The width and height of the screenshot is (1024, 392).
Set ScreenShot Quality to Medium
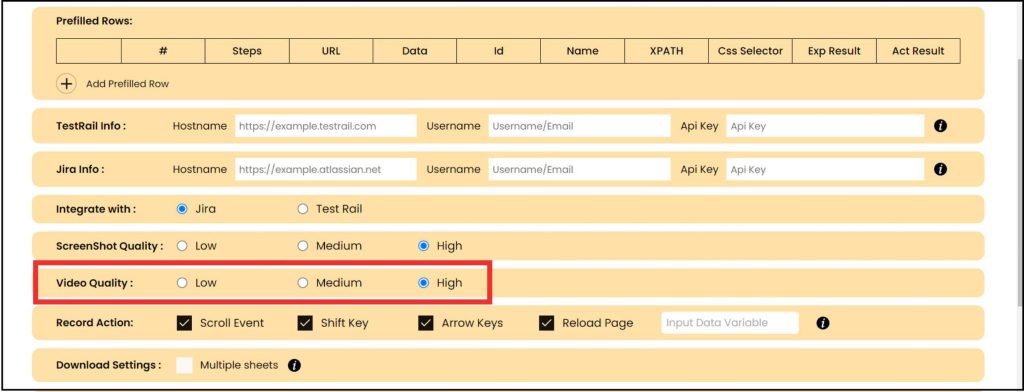point(302,246)
